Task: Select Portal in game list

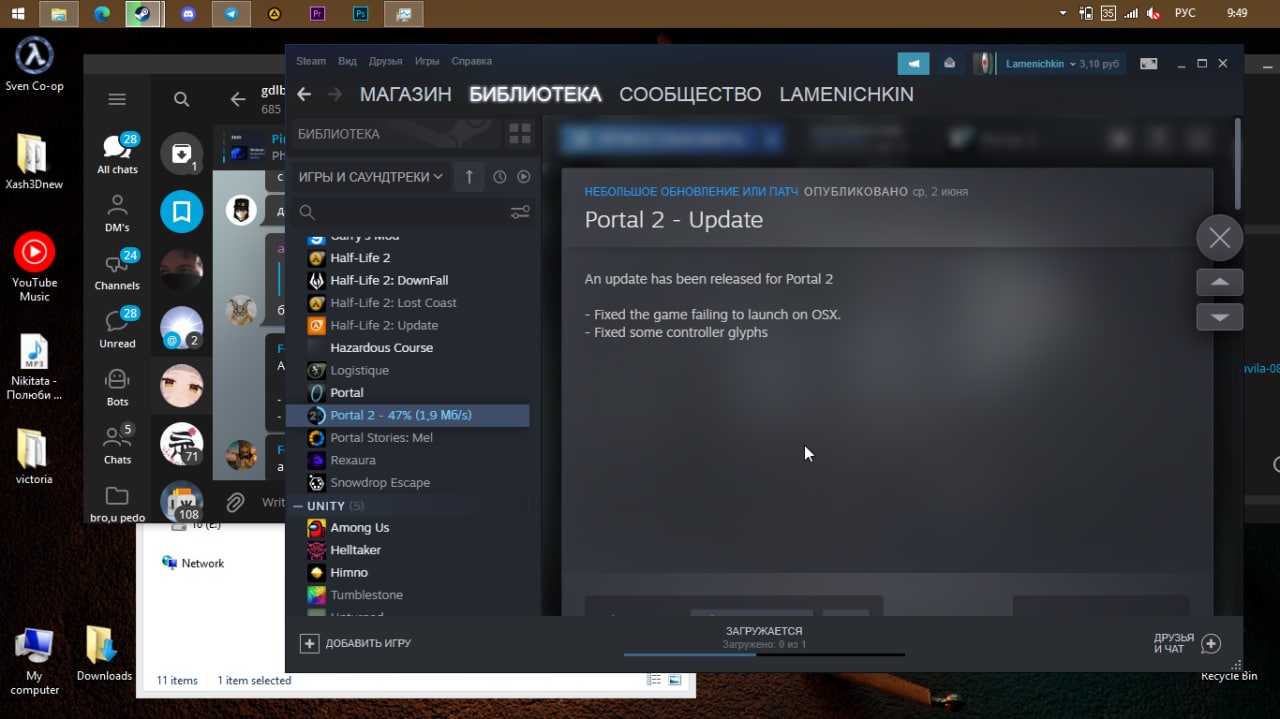Action: click(347, 393)
